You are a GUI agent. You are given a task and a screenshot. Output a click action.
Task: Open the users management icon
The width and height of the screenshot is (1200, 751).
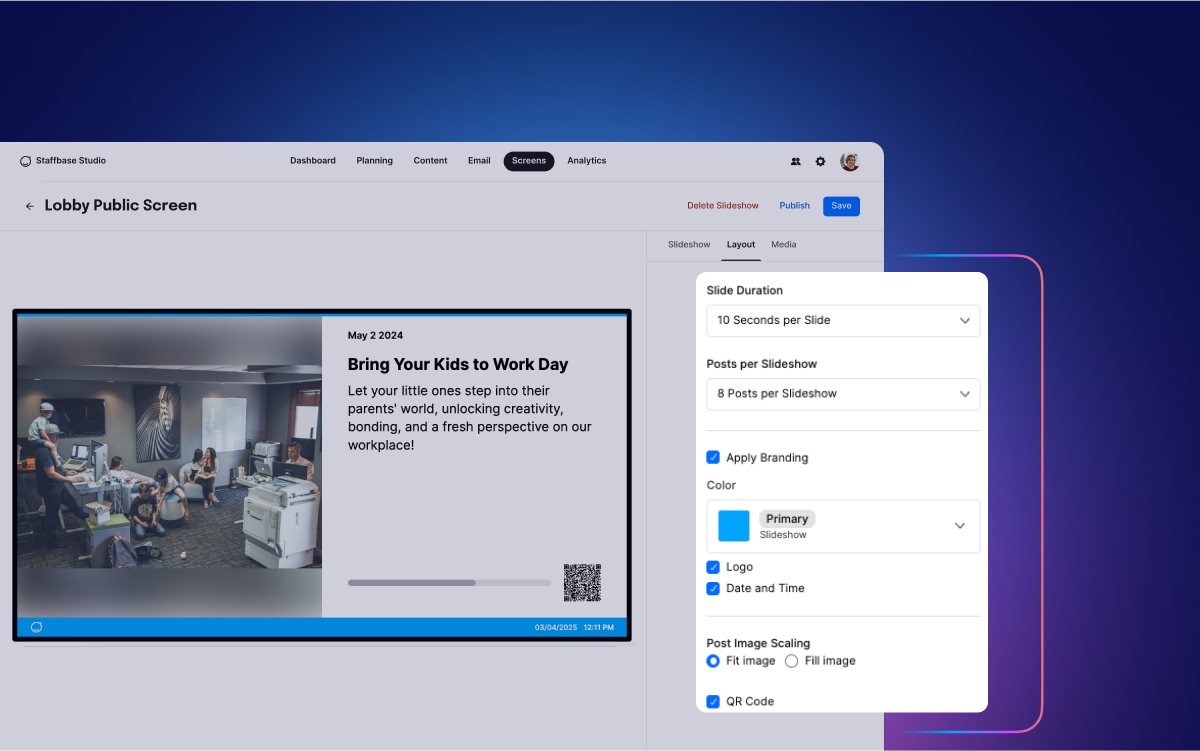pyautogui.click(x=795, y=161)
